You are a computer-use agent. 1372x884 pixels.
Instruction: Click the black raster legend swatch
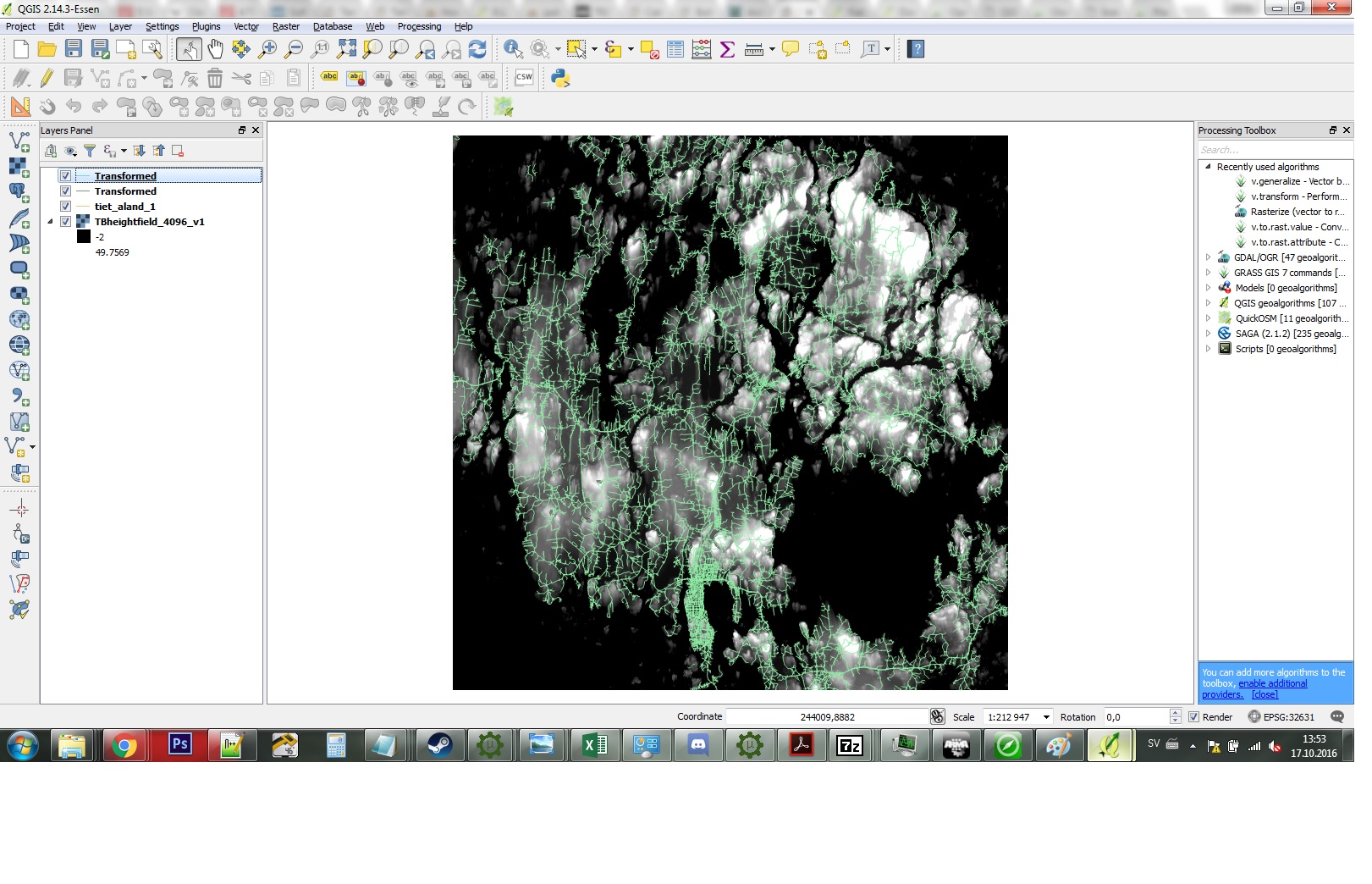tap(84, 237)
